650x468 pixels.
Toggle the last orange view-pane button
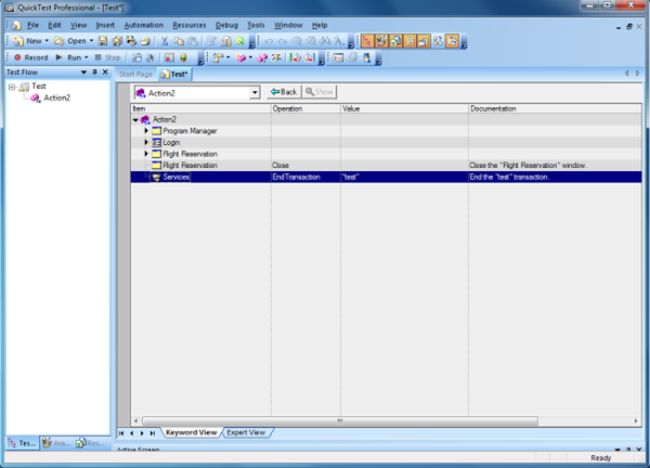(x=452, y=41)
